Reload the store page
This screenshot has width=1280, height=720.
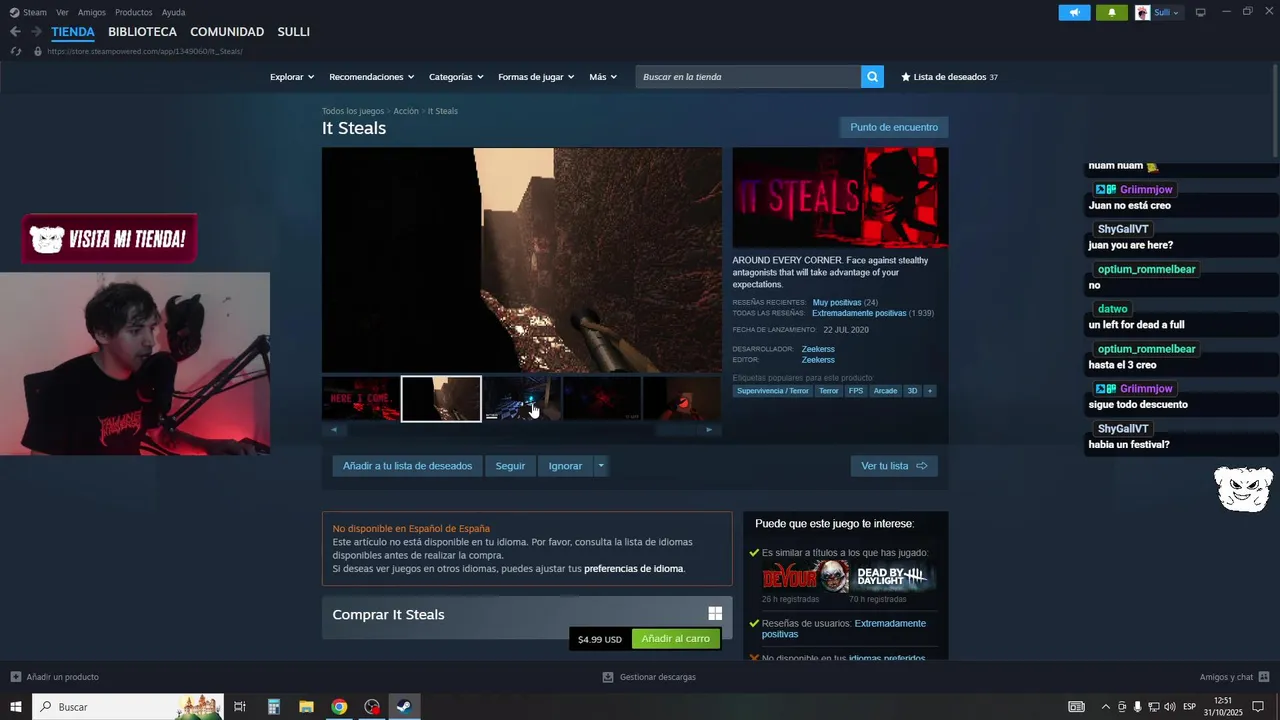point(16,51)
